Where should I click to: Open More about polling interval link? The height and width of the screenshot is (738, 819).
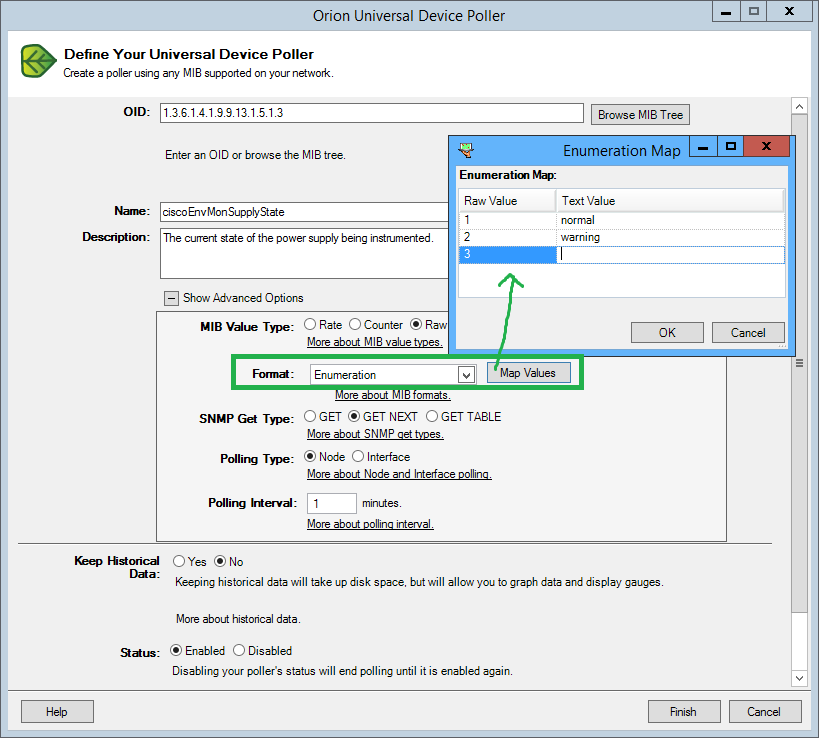tap(370, 524)
